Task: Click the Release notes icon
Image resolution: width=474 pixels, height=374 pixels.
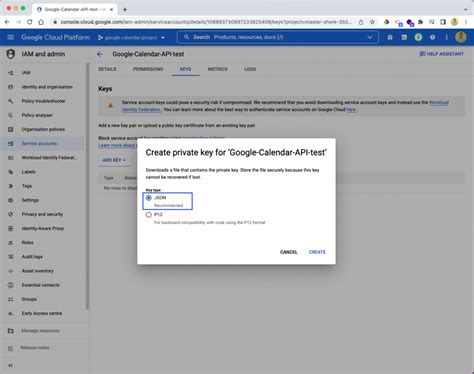Action: tap(11, 348)
